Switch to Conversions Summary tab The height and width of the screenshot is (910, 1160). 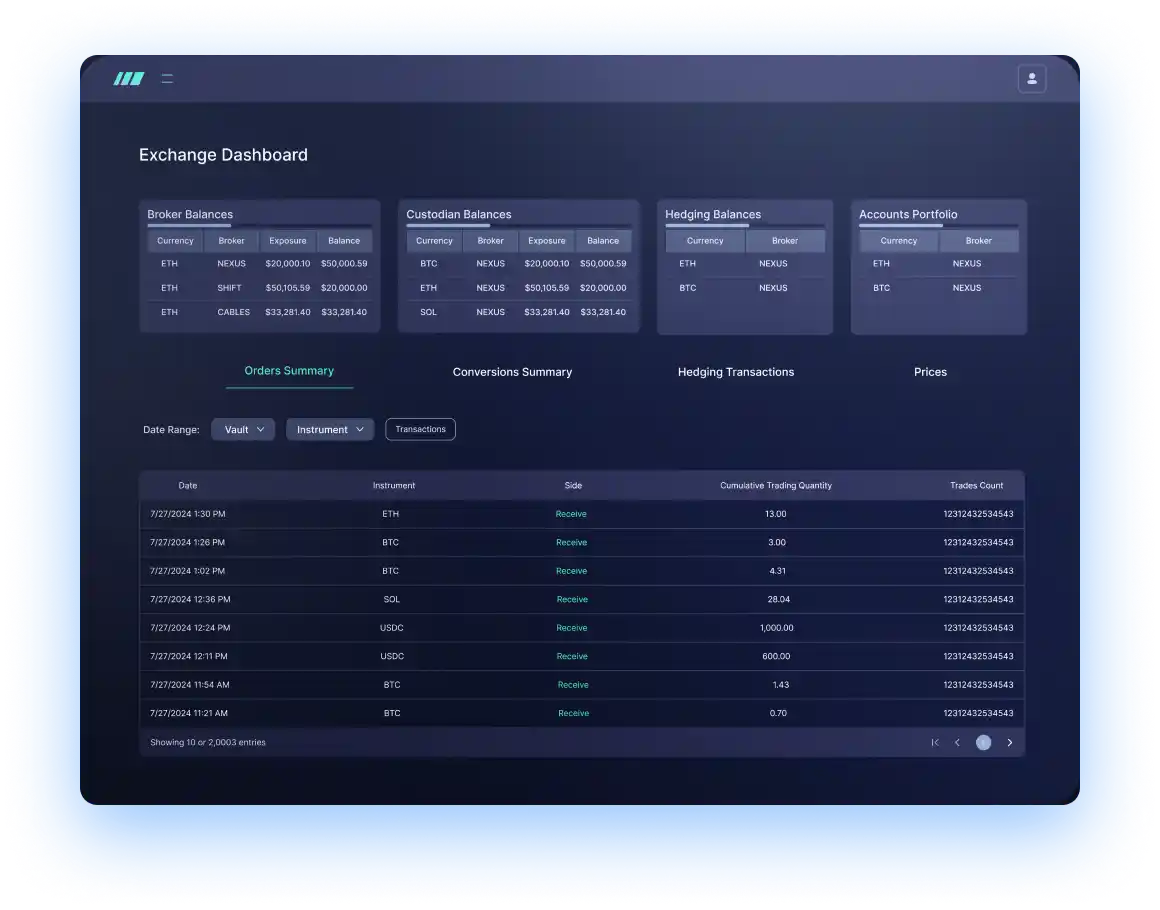pyautogui.click(x=512, y=372)
